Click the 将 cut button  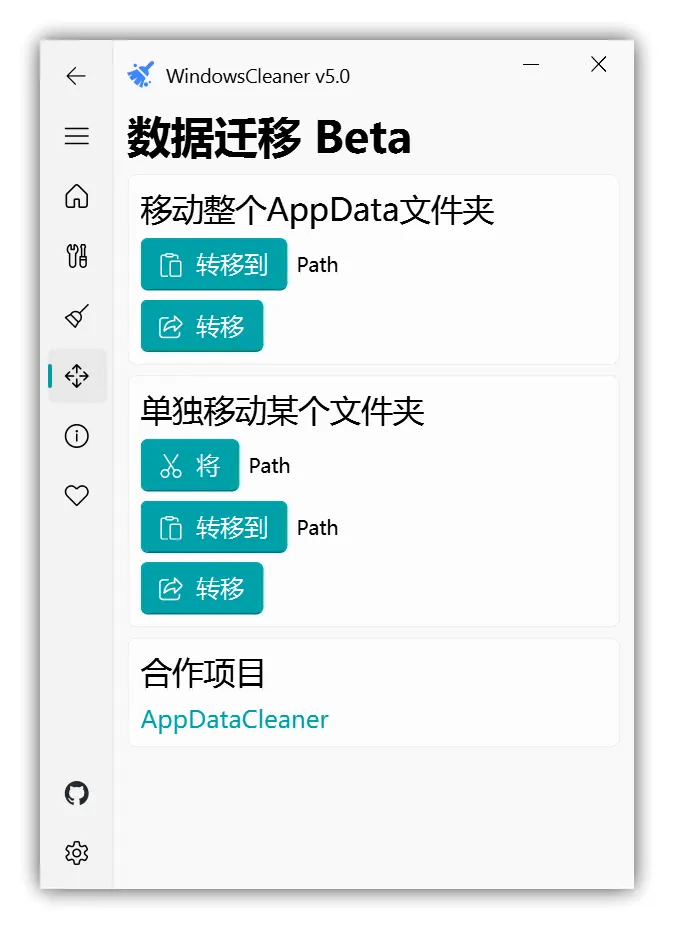(x=190, y=465)
